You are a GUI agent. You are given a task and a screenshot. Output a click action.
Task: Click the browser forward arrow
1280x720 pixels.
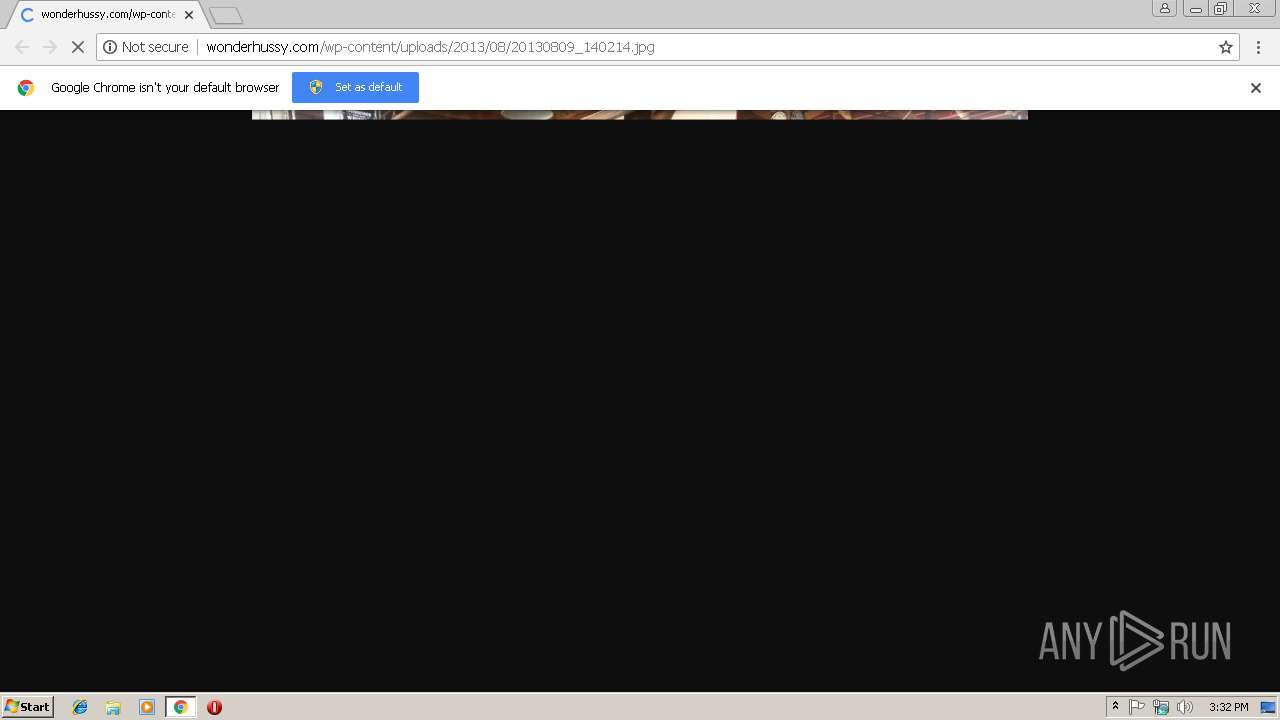click(x=50, y=47)
